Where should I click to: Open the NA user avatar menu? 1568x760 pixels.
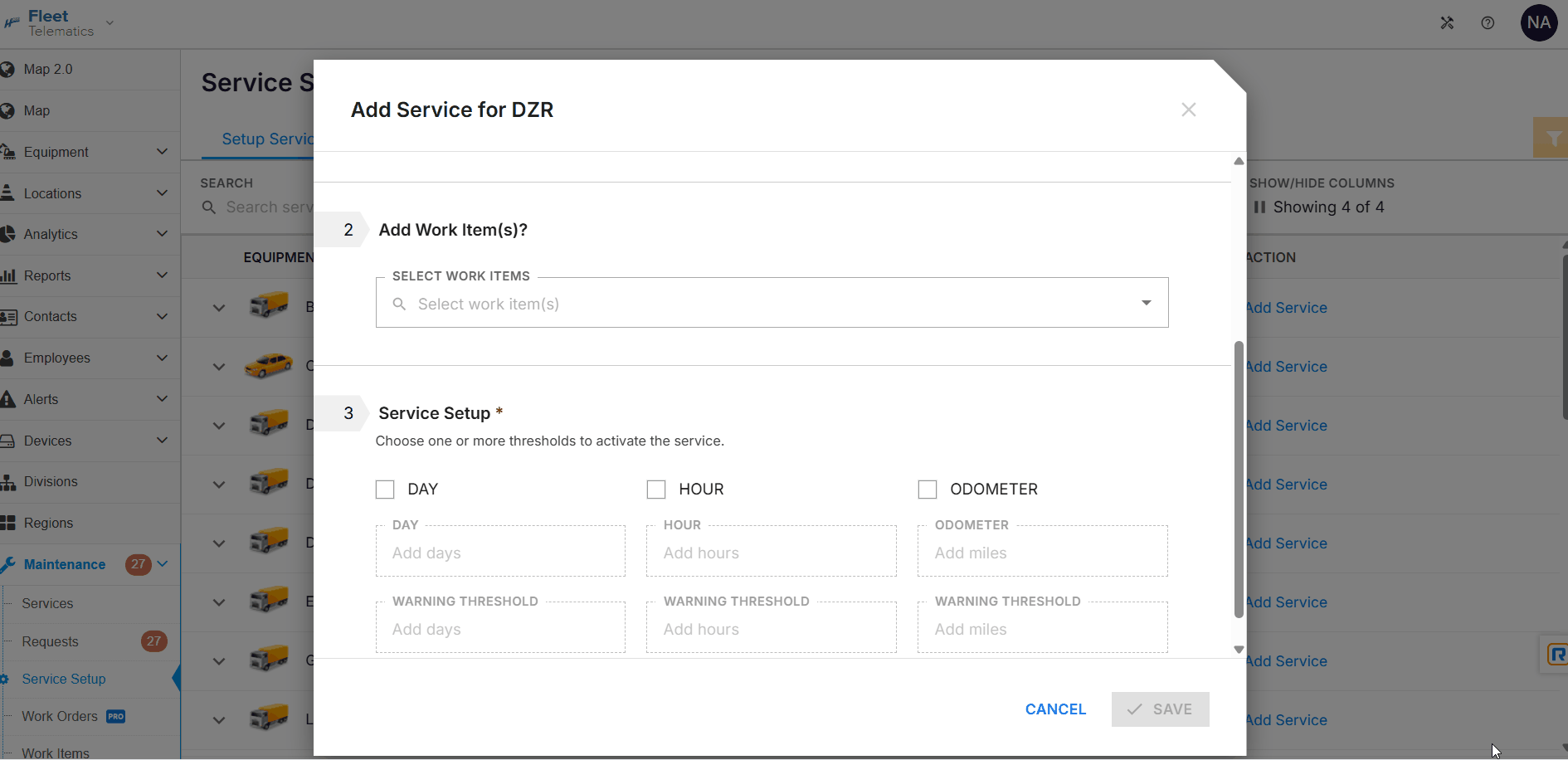coord(1538,22)
